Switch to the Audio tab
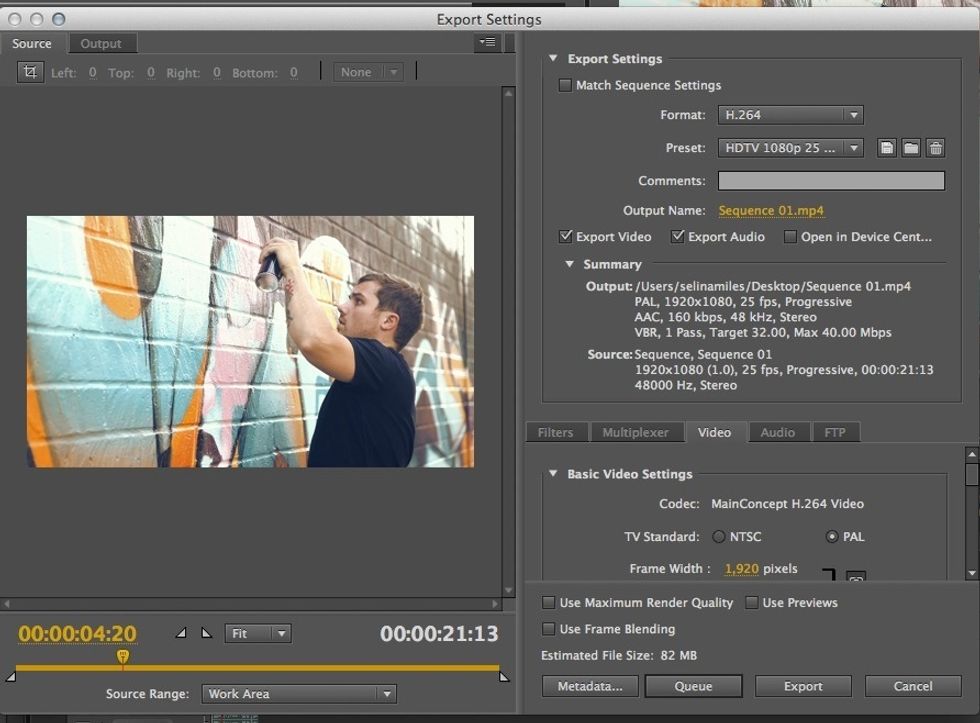 (x=779, y=432)
